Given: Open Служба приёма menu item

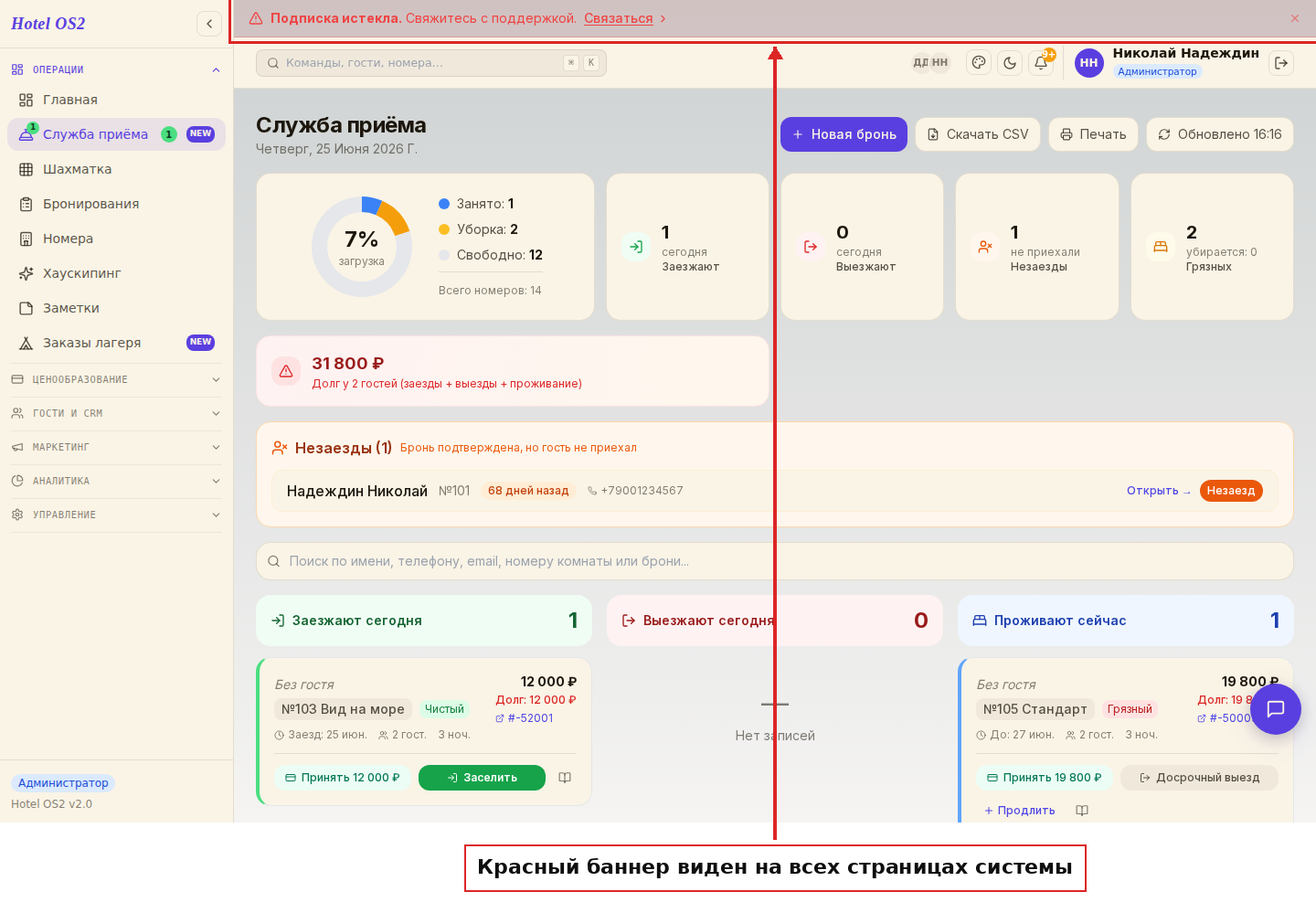Looking at the screenshot, I should tap(116, 134).
